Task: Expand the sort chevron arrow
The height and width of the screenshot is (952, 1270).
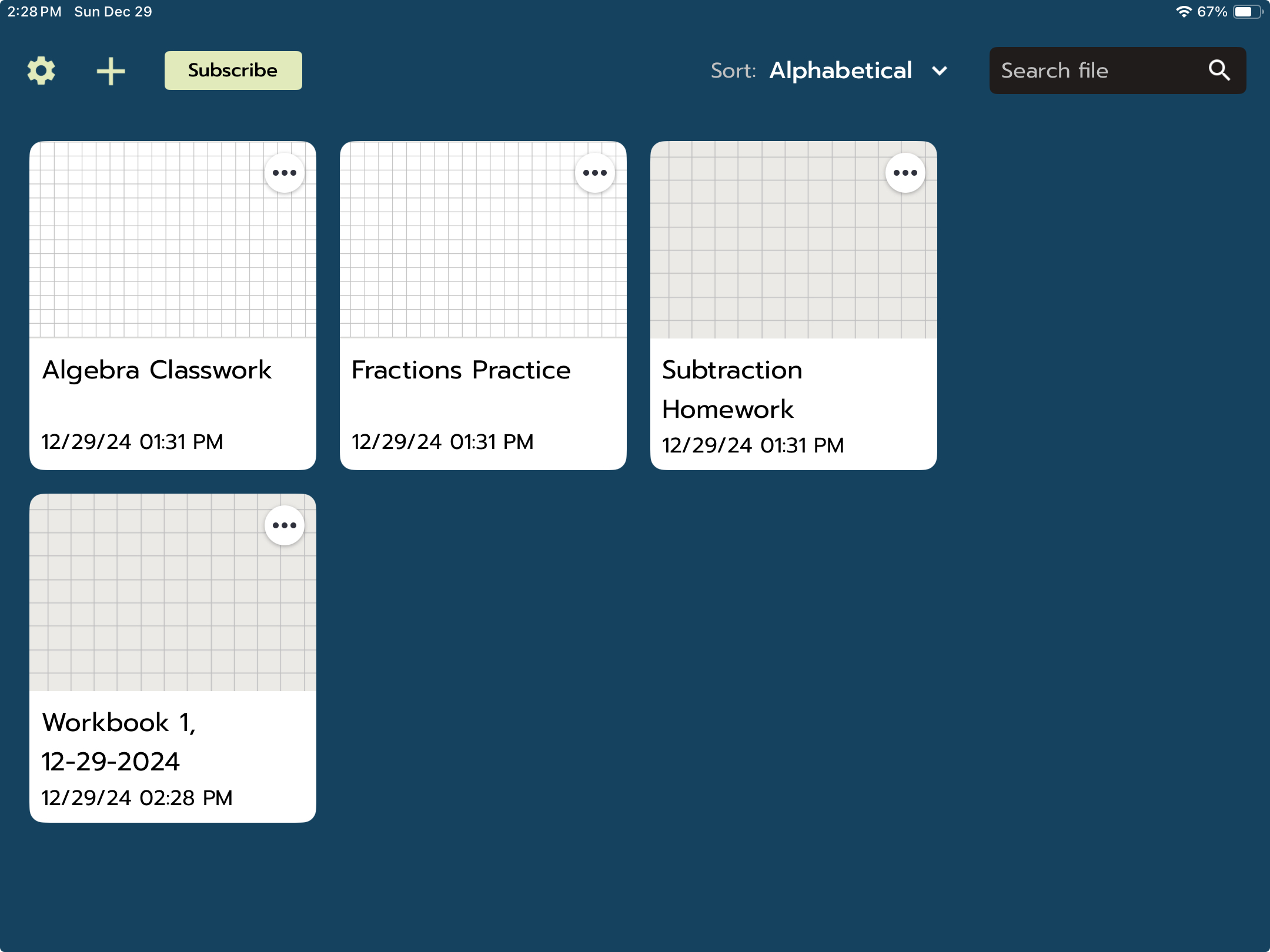Action: (x=940, y=71)
